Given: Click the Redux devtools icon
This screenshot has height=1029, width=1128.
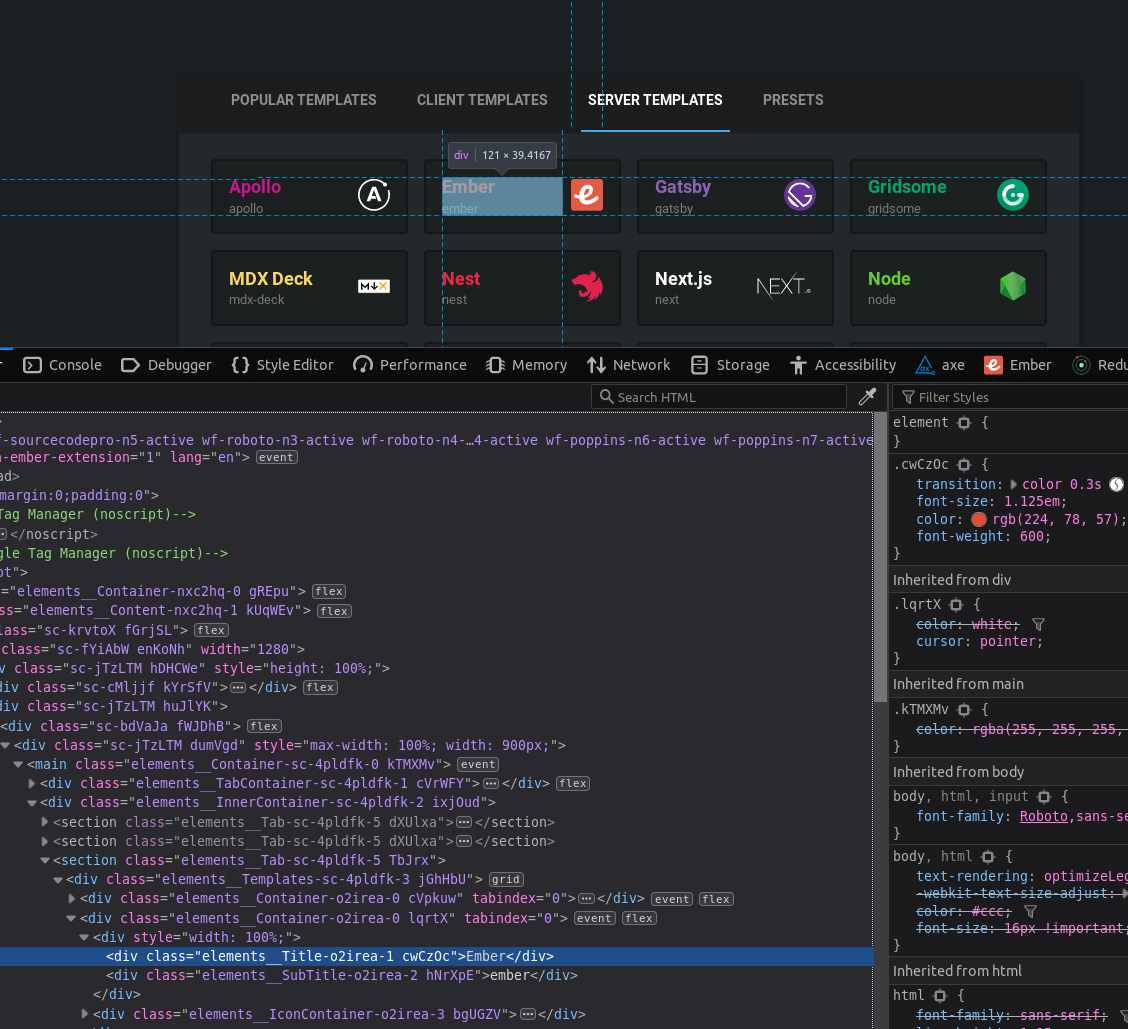Looking at the screenshot, I should click(x=1081, y=366).
